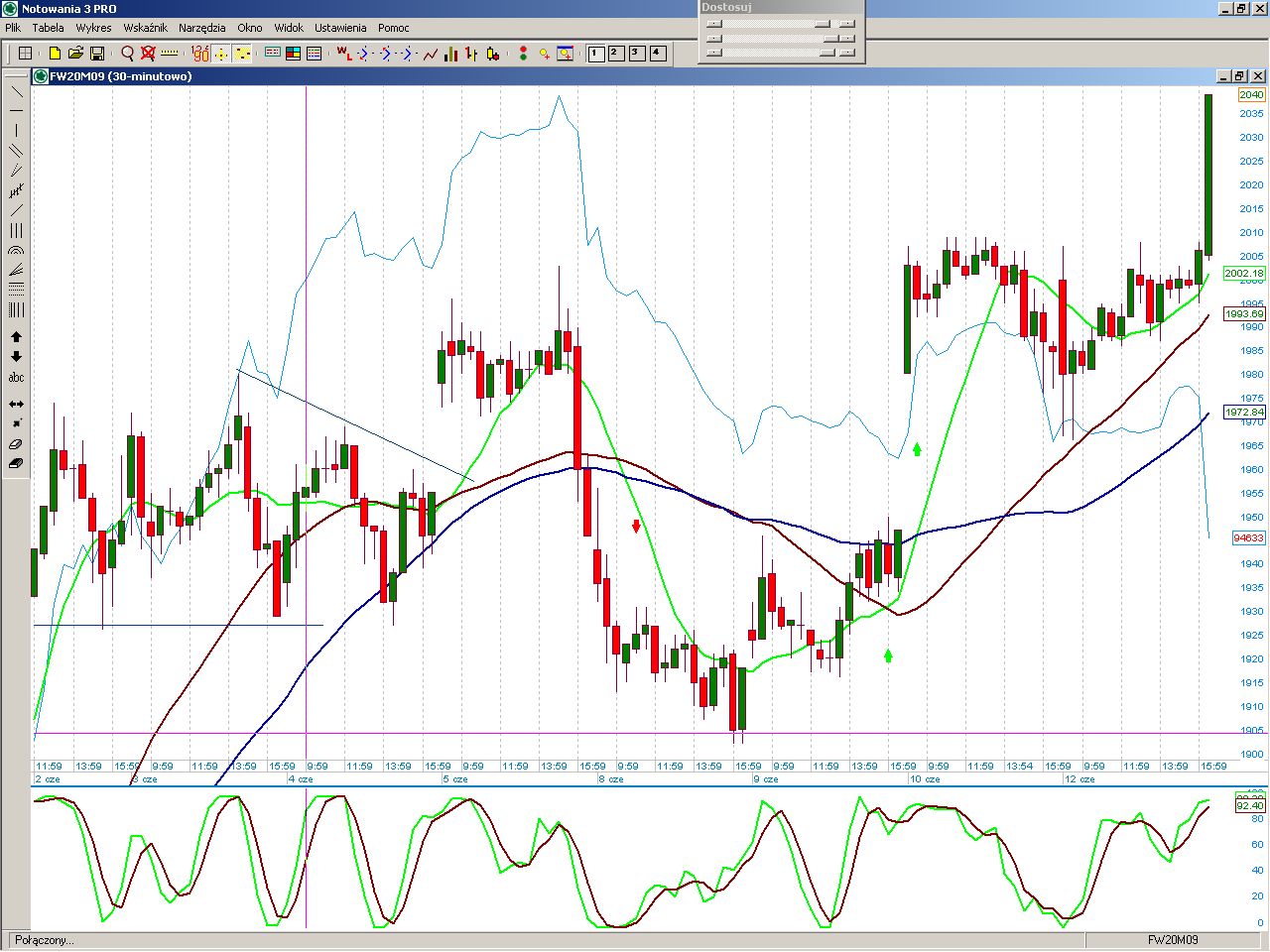Click the red zigzag line chart icon
Screen dimensions: 1270x952
(431, 54)
